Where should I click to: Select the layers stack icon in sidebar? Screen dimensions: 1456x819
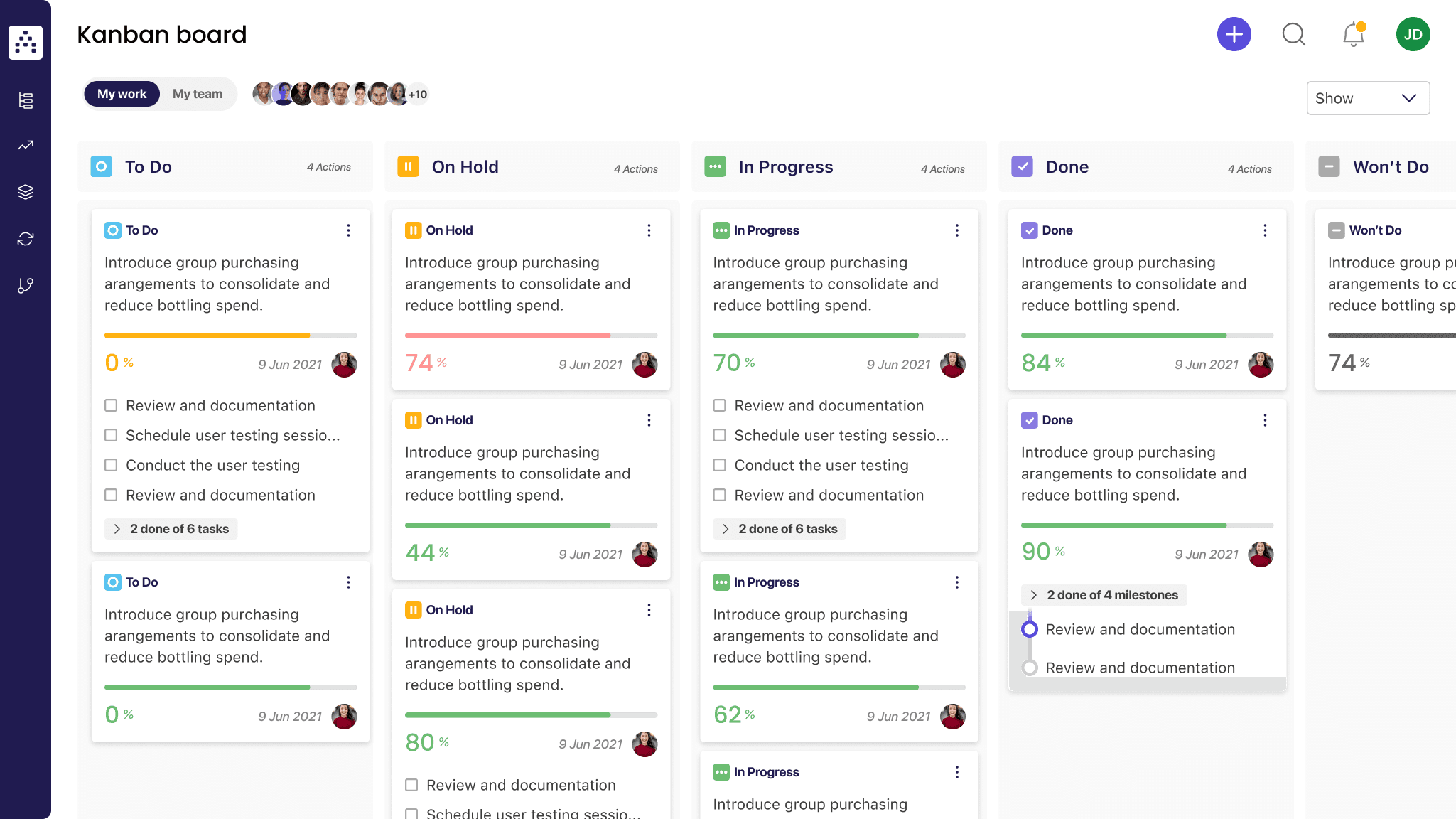pos(26,192)
